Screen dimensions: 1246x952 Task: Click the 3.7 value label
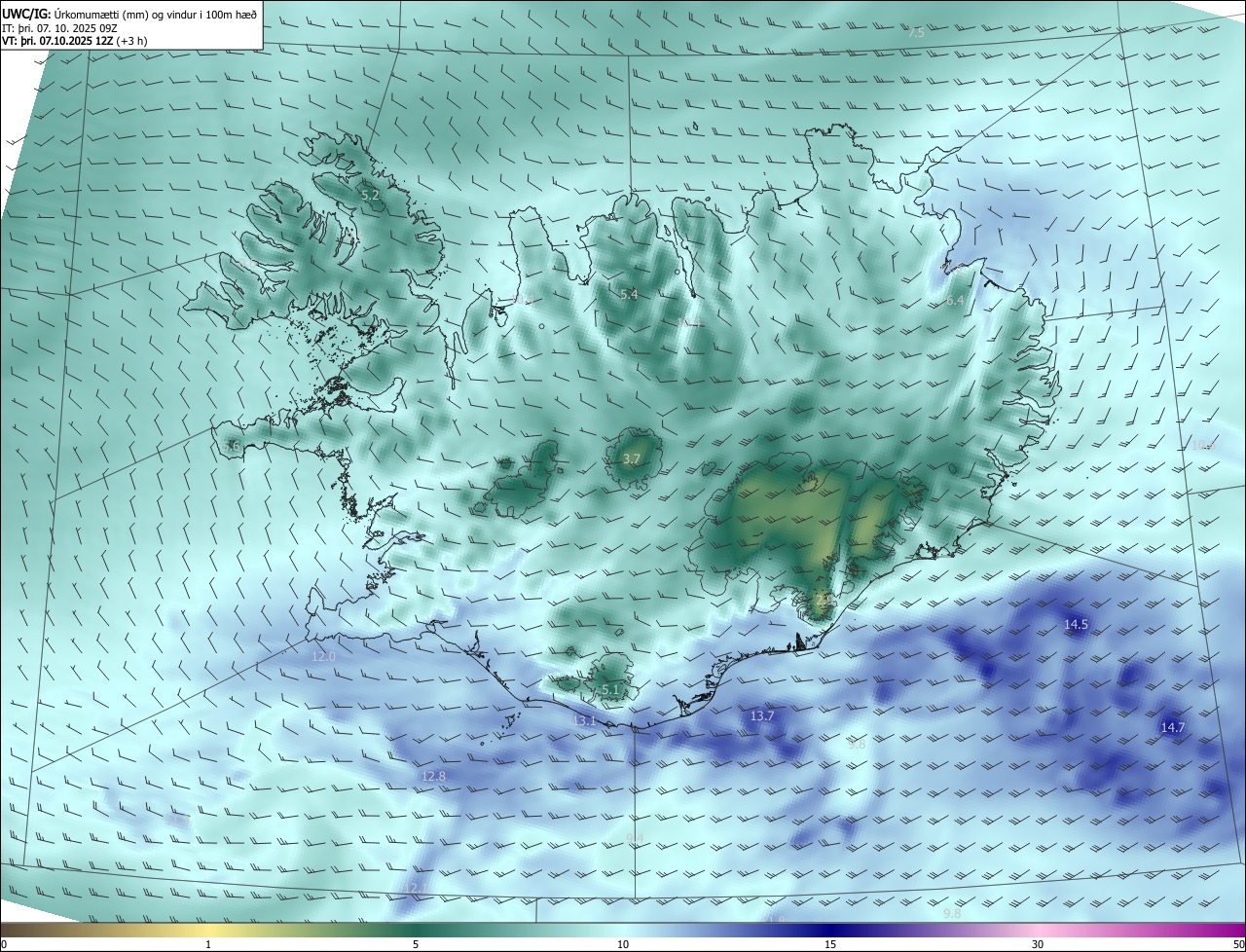tap(632, 458)
